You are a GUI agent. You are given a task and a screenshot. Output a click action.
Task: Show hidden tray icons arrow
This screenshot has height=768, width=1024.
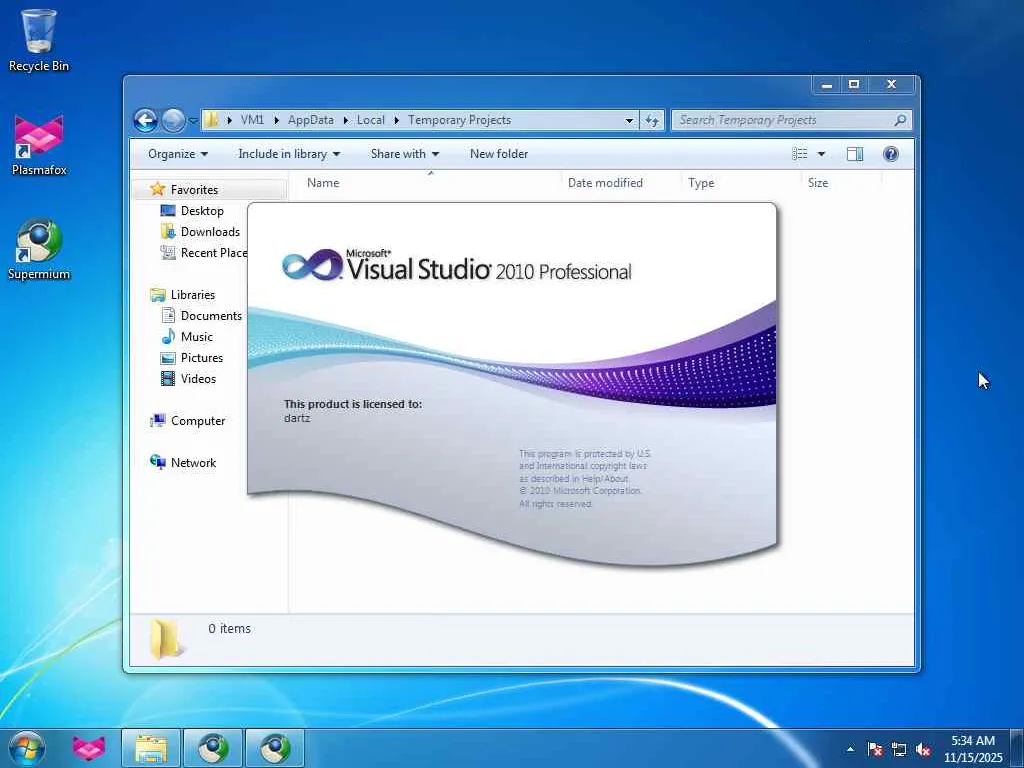[x=850, y=750]
